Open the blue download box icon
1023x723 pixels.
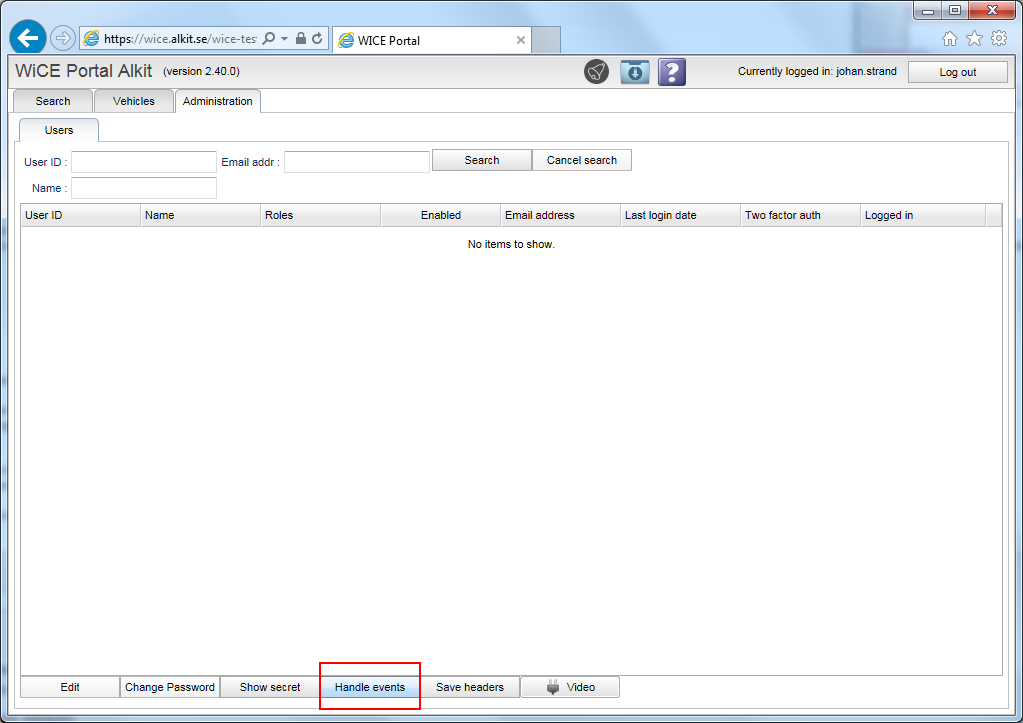tap(635, 72)
